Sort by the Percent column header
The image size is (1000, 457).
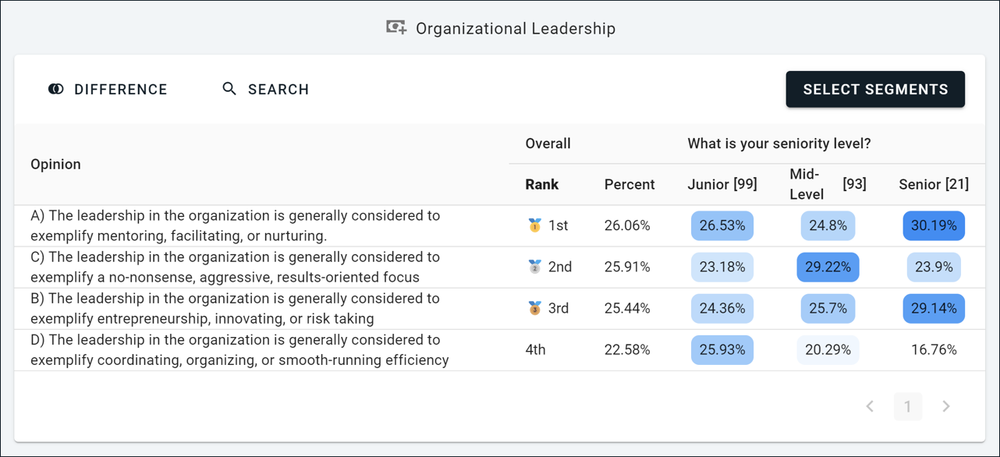point(629,184)
